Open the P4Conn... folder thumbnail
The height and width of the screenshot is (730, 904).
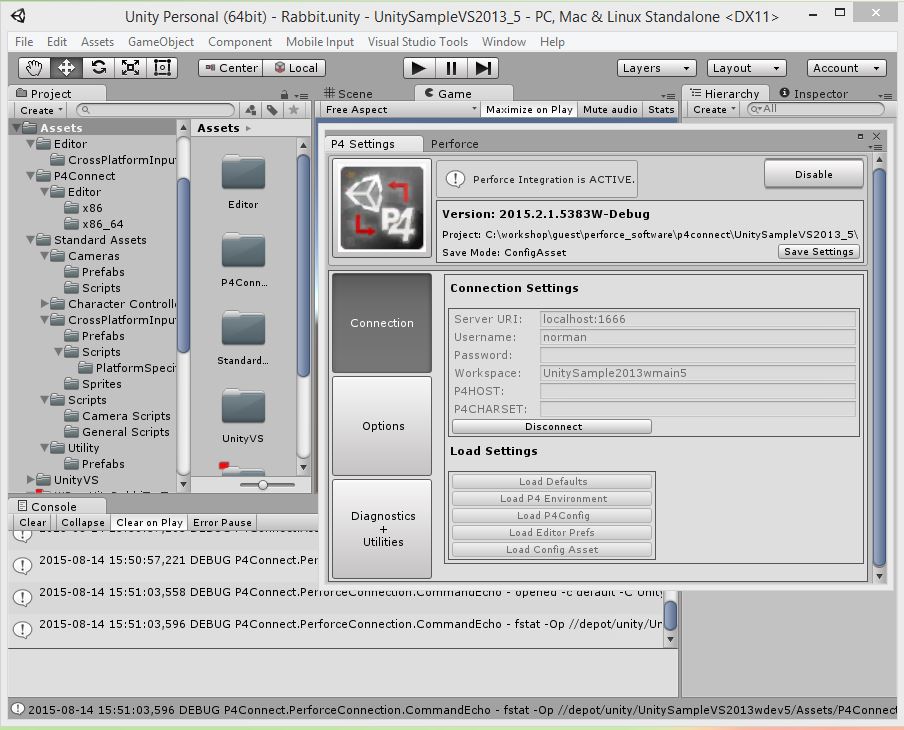tap(243, 250)
